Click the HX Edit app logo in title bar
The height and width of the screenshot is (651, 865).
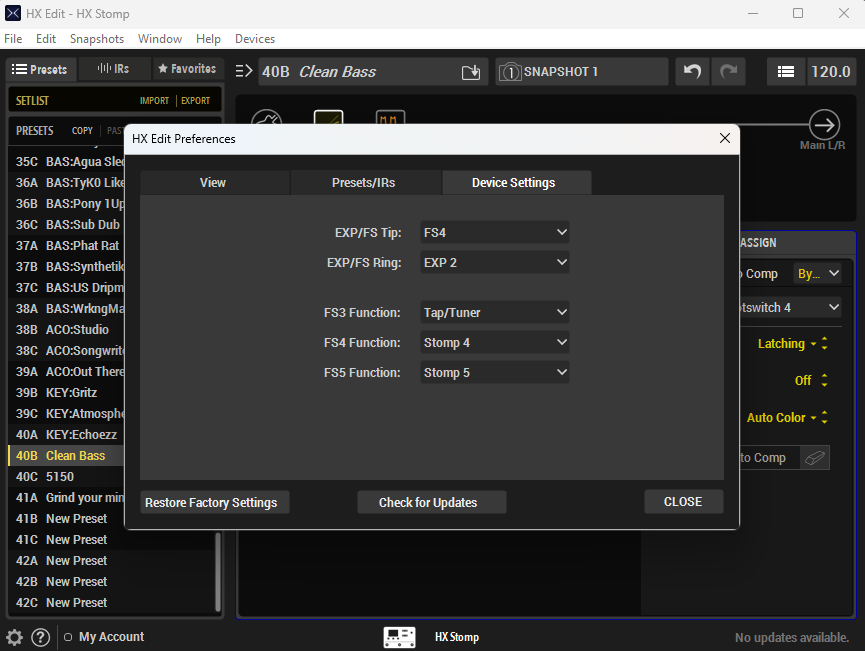[13, 13]
